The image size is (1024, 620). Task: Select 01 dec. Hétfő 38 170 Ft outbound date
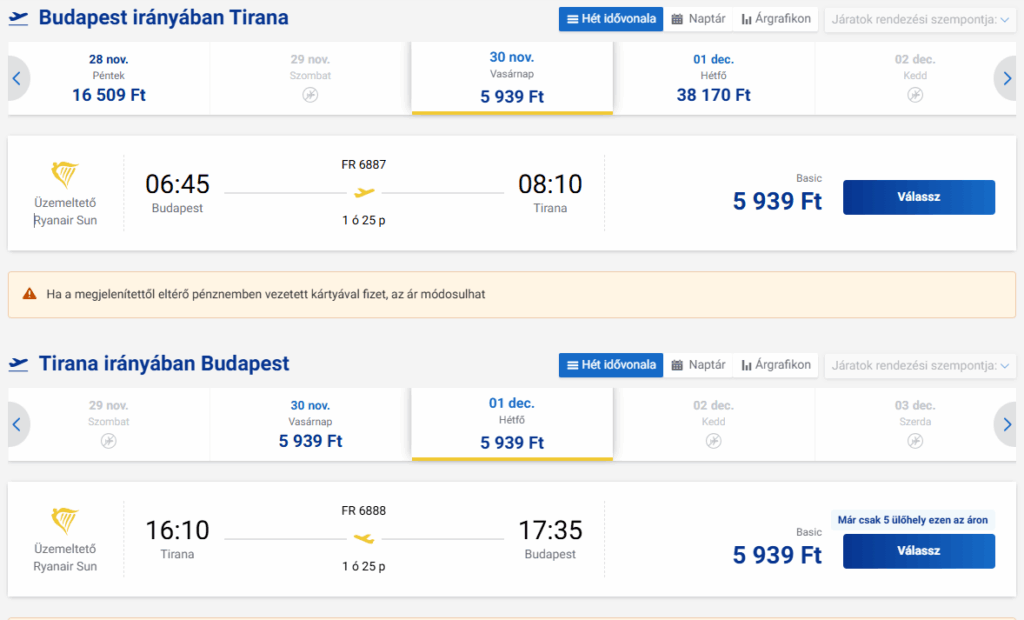click(x=714, y=79)
